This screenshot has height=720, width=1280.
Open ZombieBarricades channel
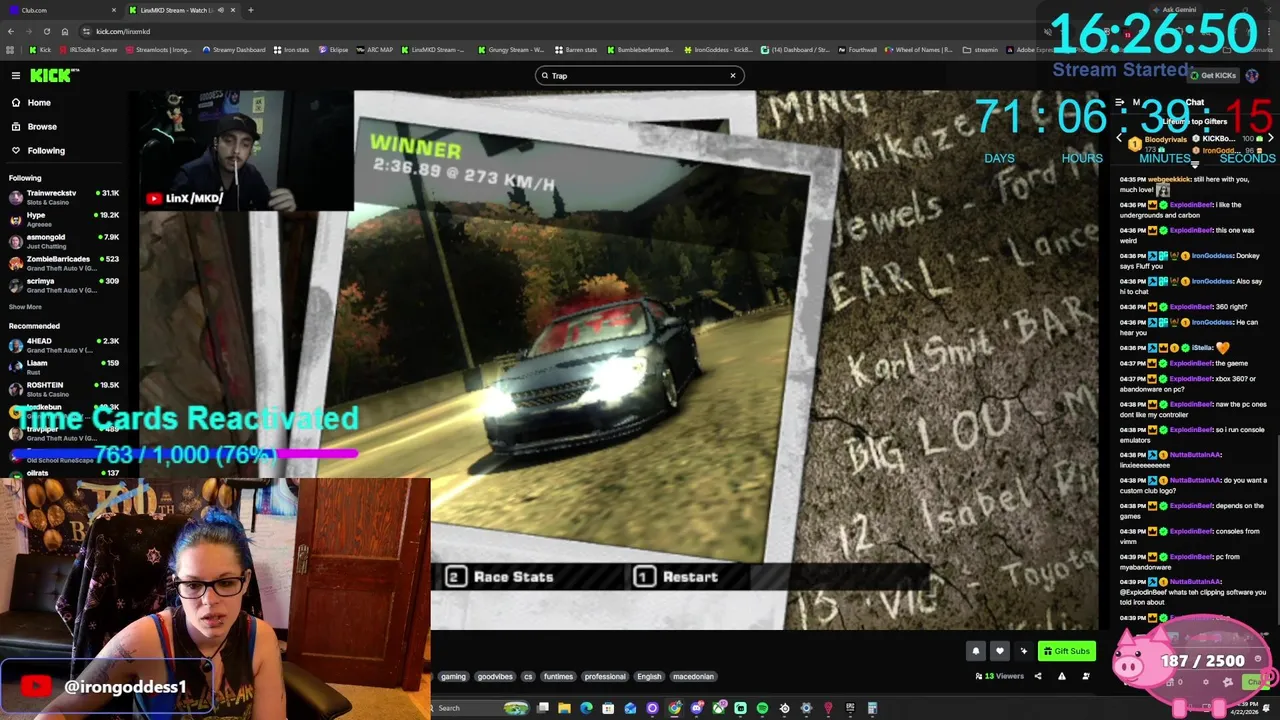62,263
